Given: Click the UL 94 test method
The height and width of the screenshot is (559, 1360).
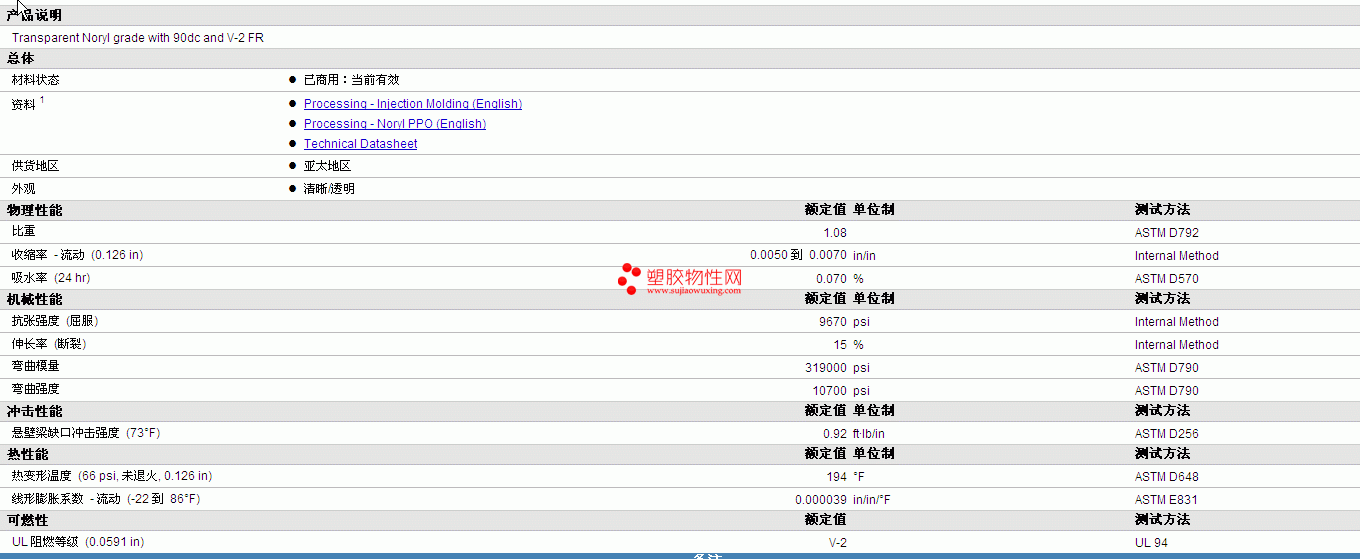Looking at the screenshot, I should 1151,542.
